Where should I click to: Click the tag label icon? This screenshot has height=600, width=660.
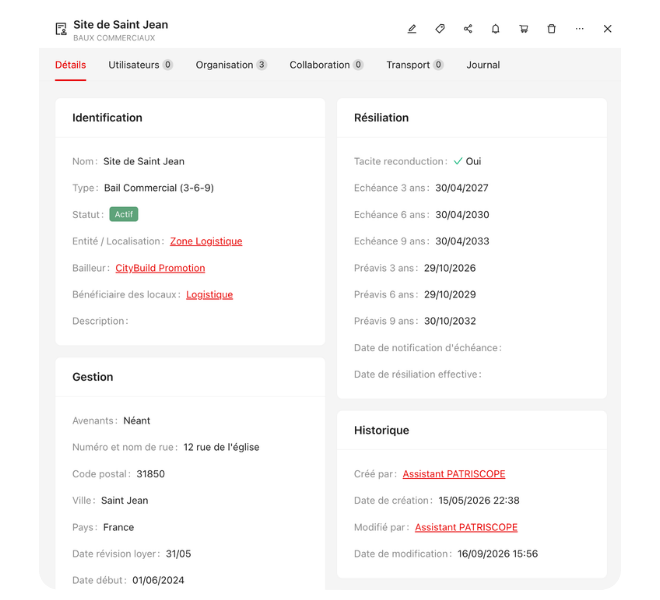click(x=440, y=29)
